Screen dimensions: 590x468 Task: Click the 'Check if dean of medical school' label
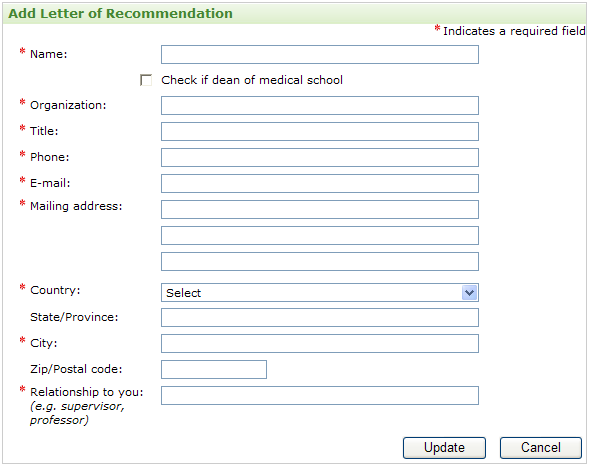[252, 80]
